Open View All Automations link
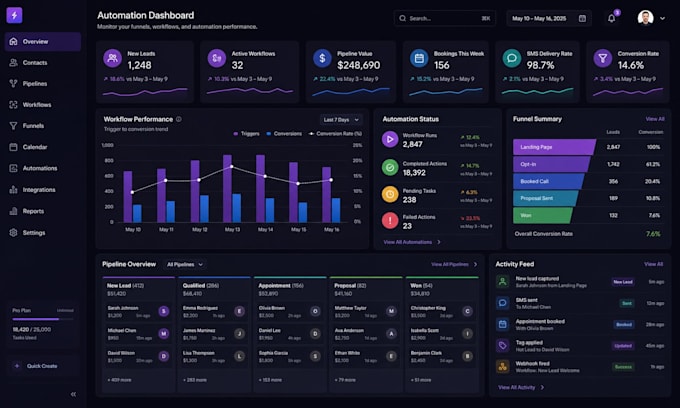This screenshot has height=408, width=680. click(x=412, y=242)
